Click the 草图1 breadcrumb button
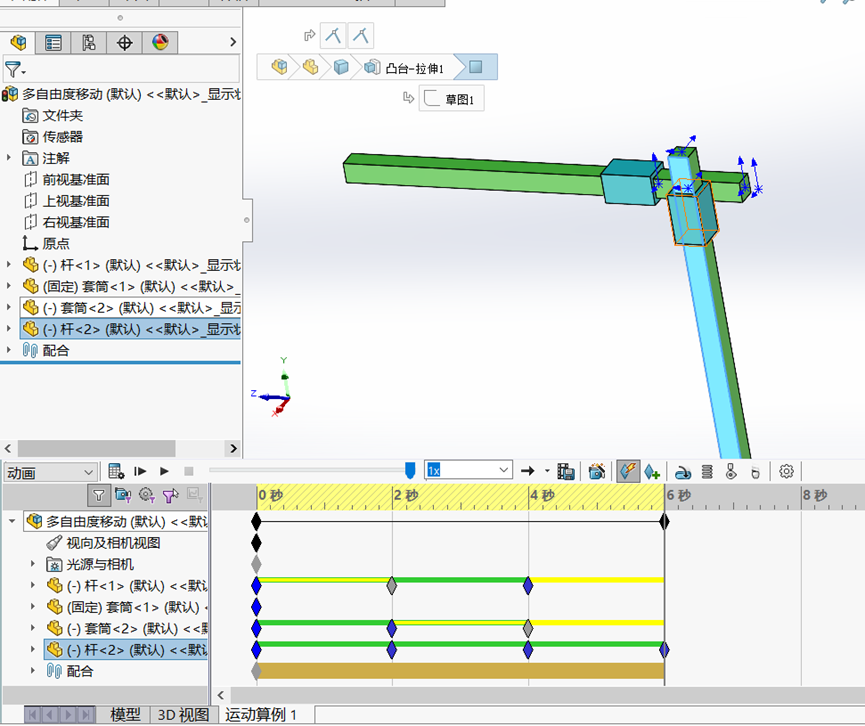 point(451,98)
